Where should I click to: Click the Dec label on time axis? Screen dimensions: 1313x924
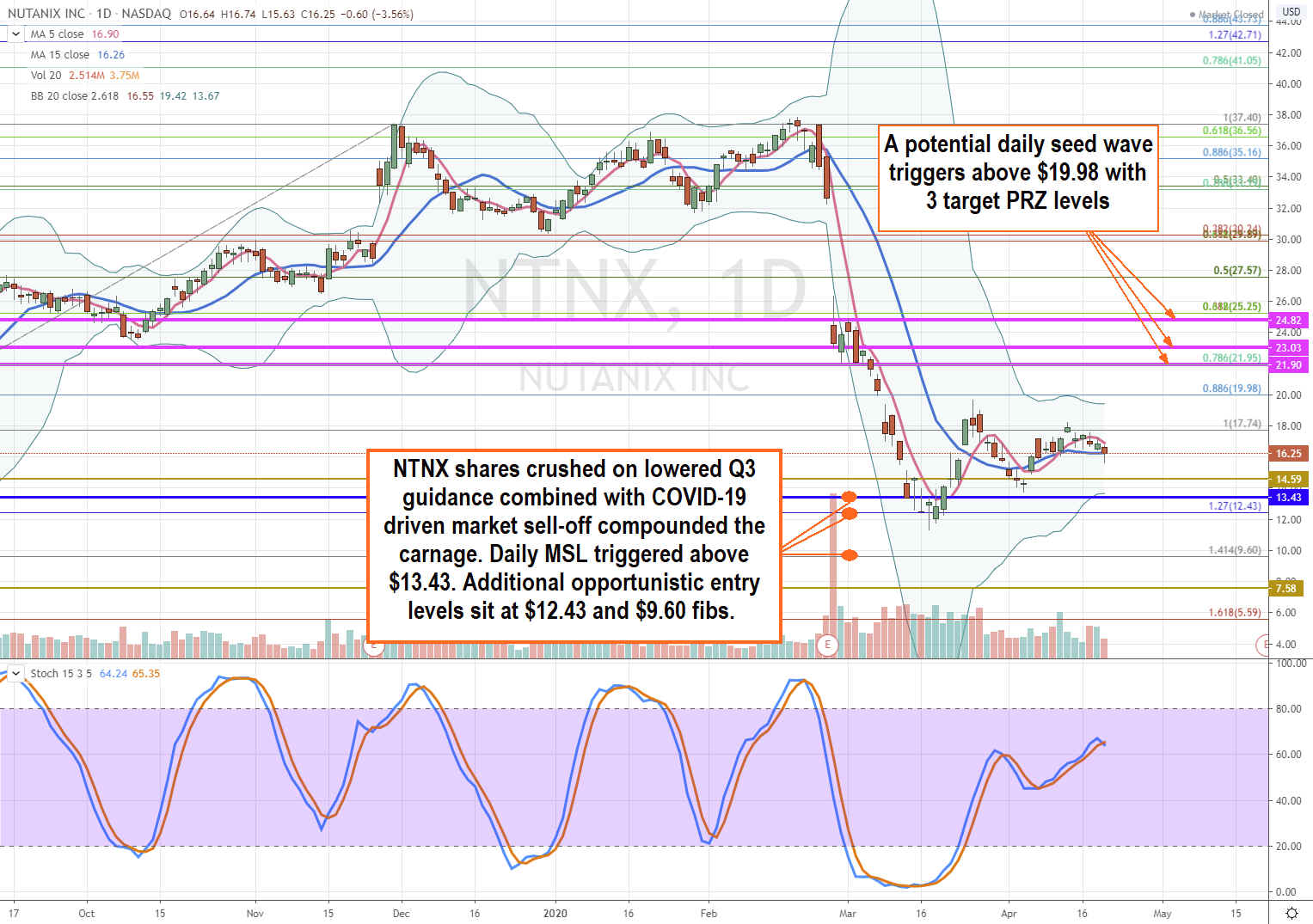pyautogui.click(x=401, y=914)
